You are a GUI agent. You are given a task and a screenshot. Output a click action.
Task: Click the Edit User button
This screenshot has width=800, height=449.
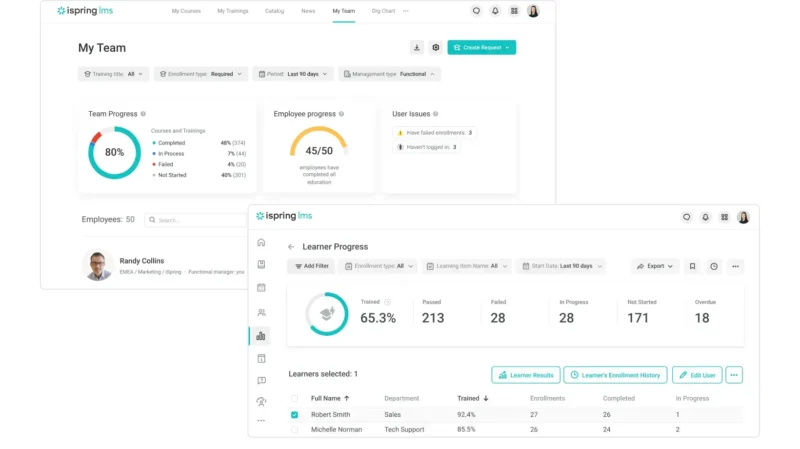pyautogui.click(x=697, y=375)
